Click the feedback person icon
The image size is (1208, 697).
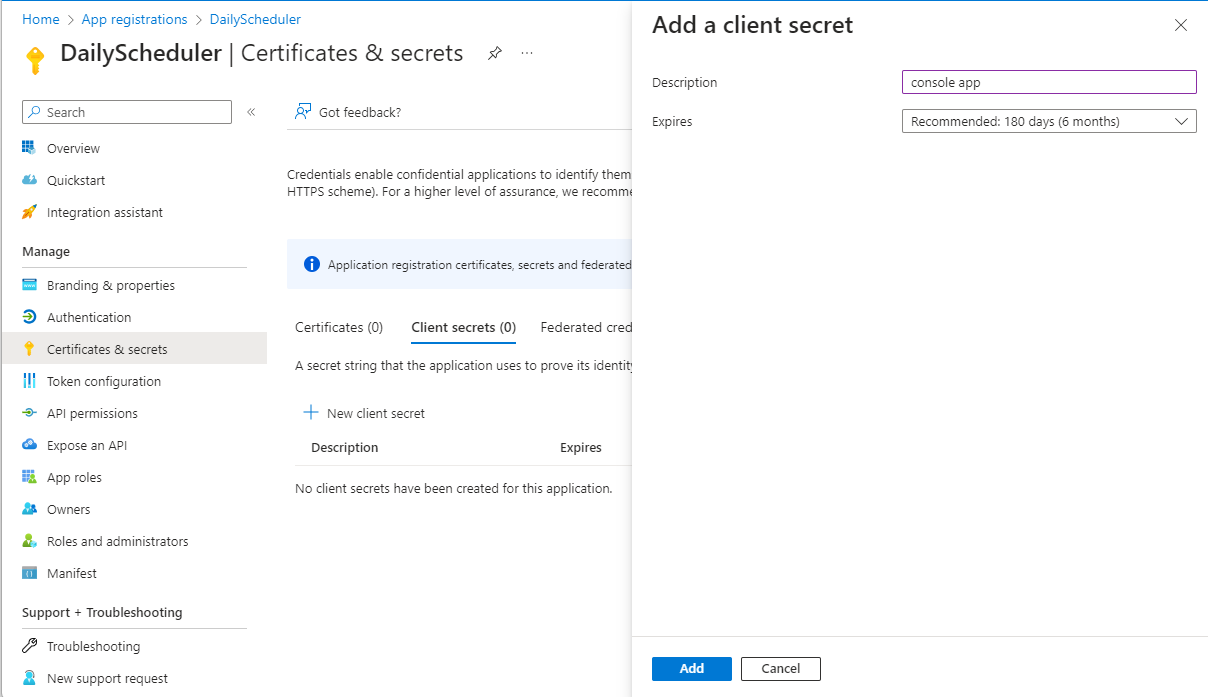point(303,112)
